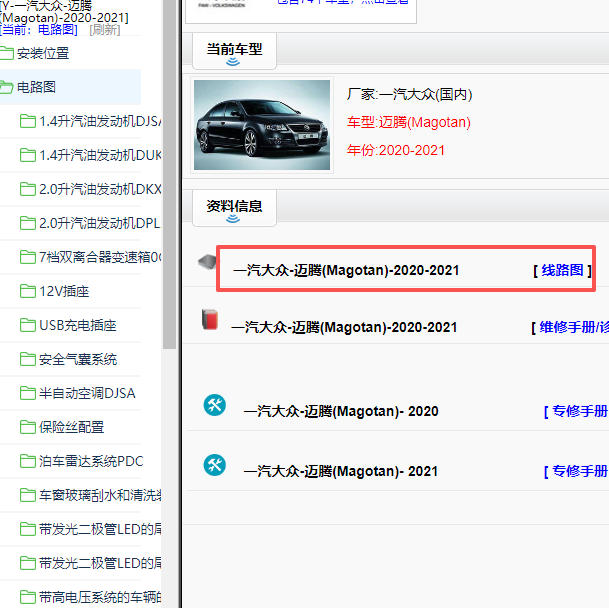Open the 12V插座 tree item
This screenshot has width=609, height=608.
click(x=64, y=291)
